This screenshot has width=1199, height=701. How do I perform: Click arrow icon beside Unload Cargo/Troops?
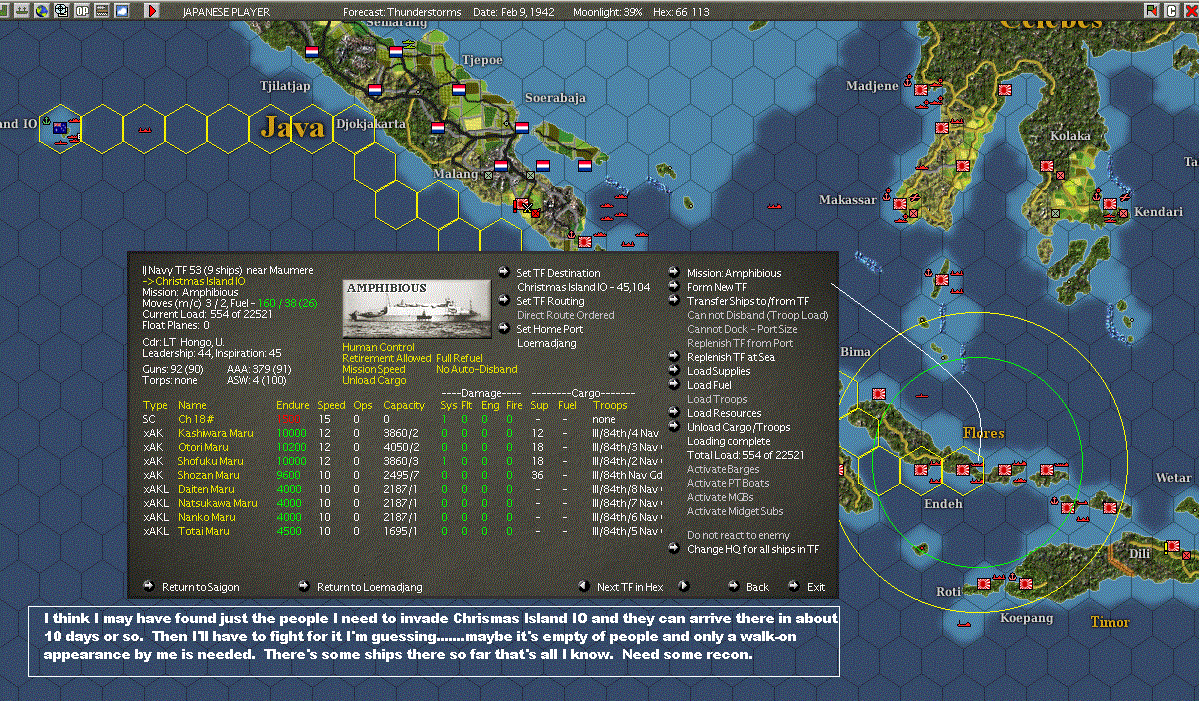(x=674, y=426)
